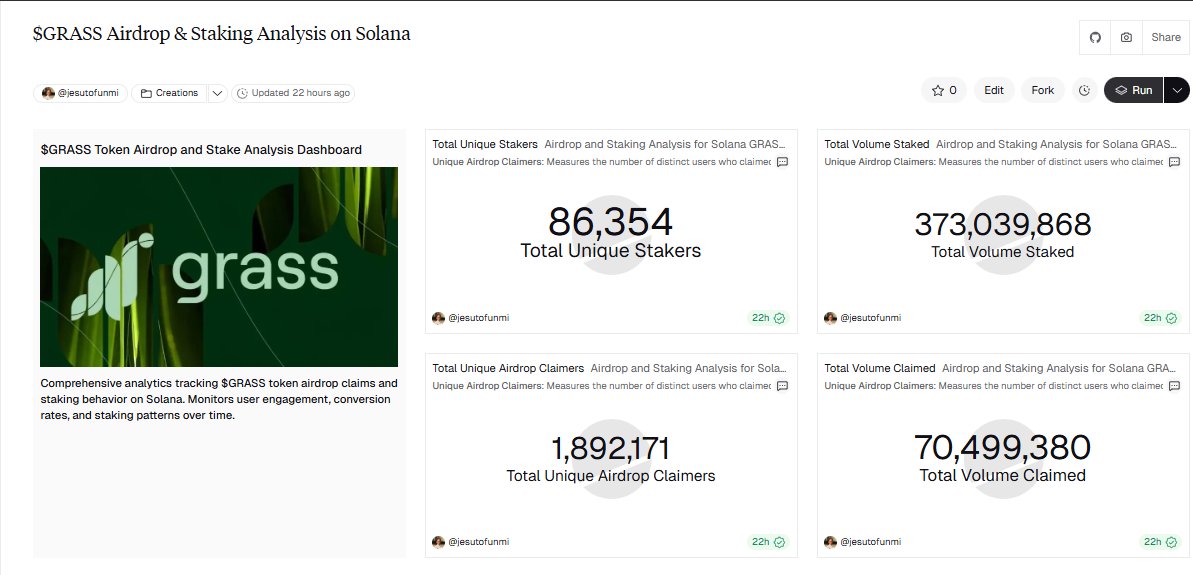
Task: Click the 22h freshness badge on Total Volume Claimed
Action: click(x=1160, y=542)
